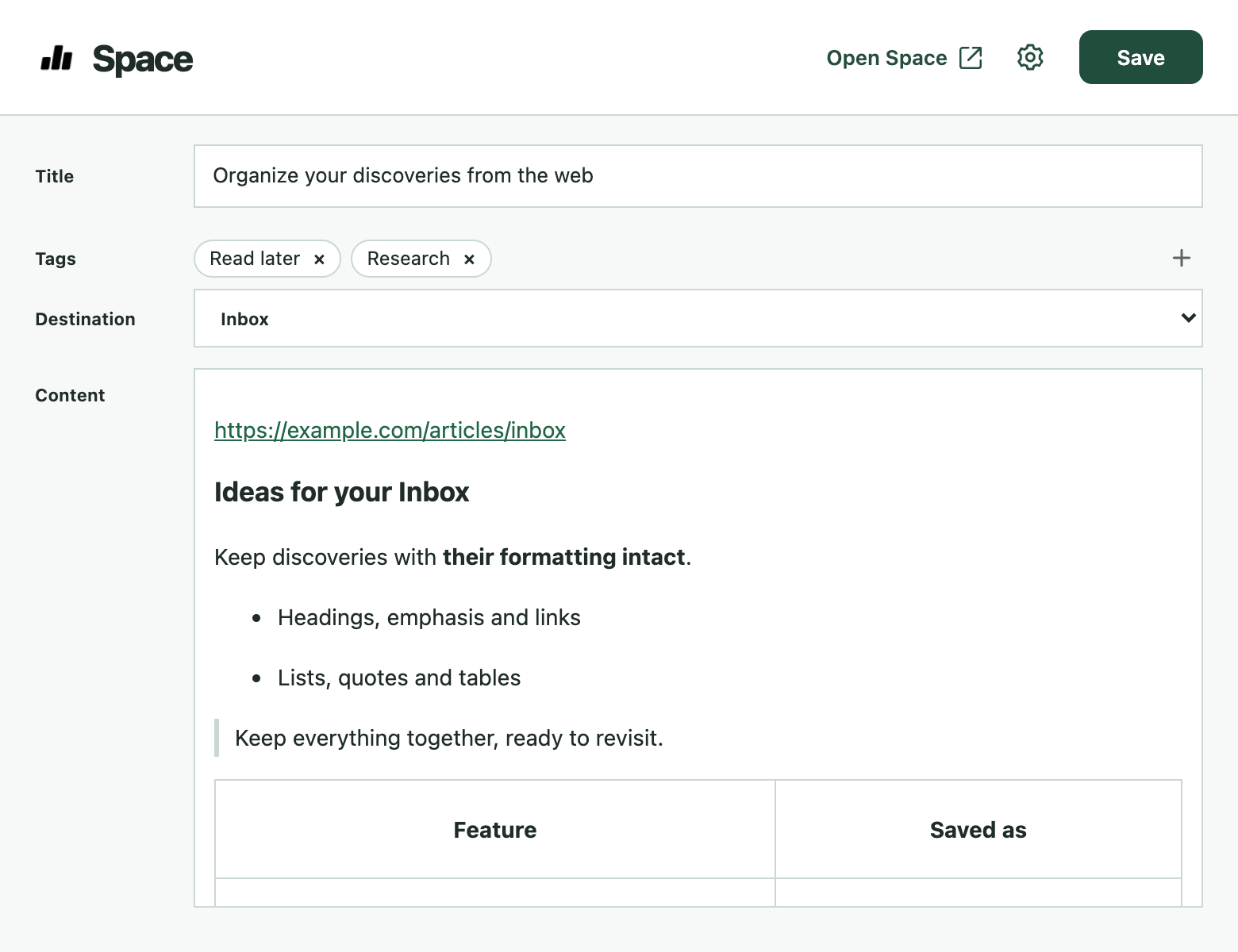Click the Destination field label
Image resolution: width=1238 pixels, height=952 pixels.
[85, 319]
